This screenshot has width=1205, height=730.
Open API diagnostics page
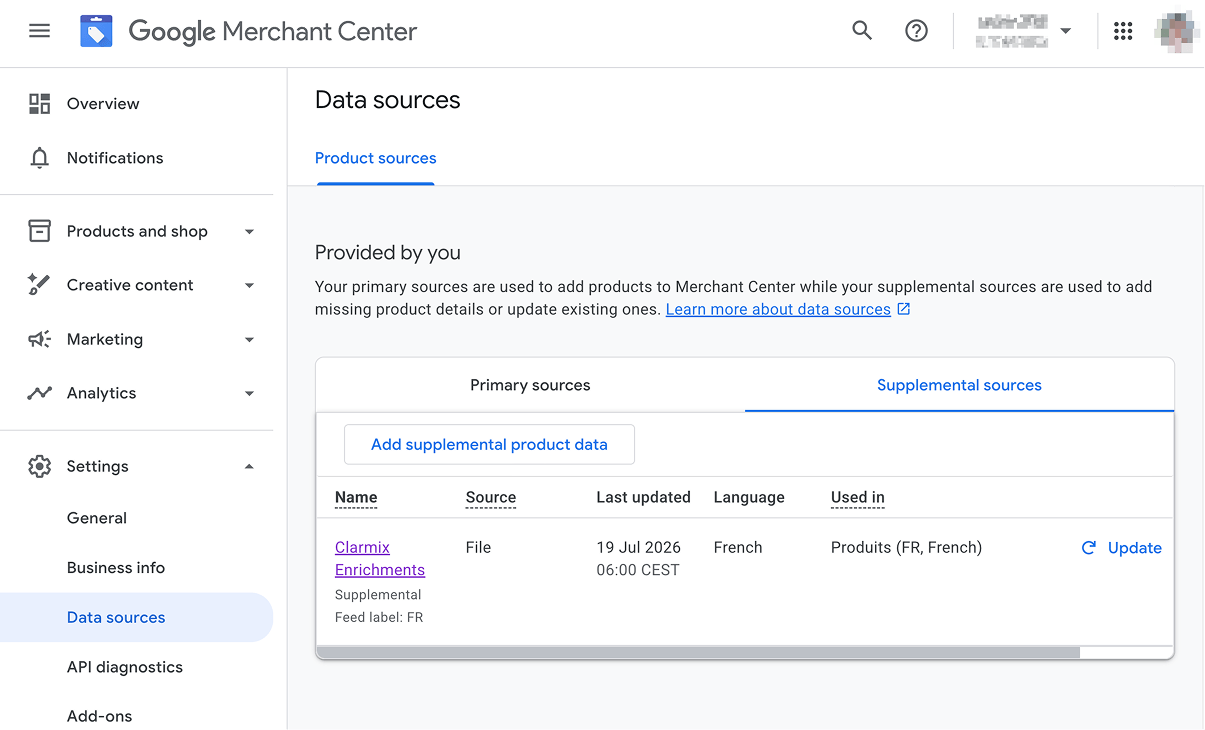(125, 667)
